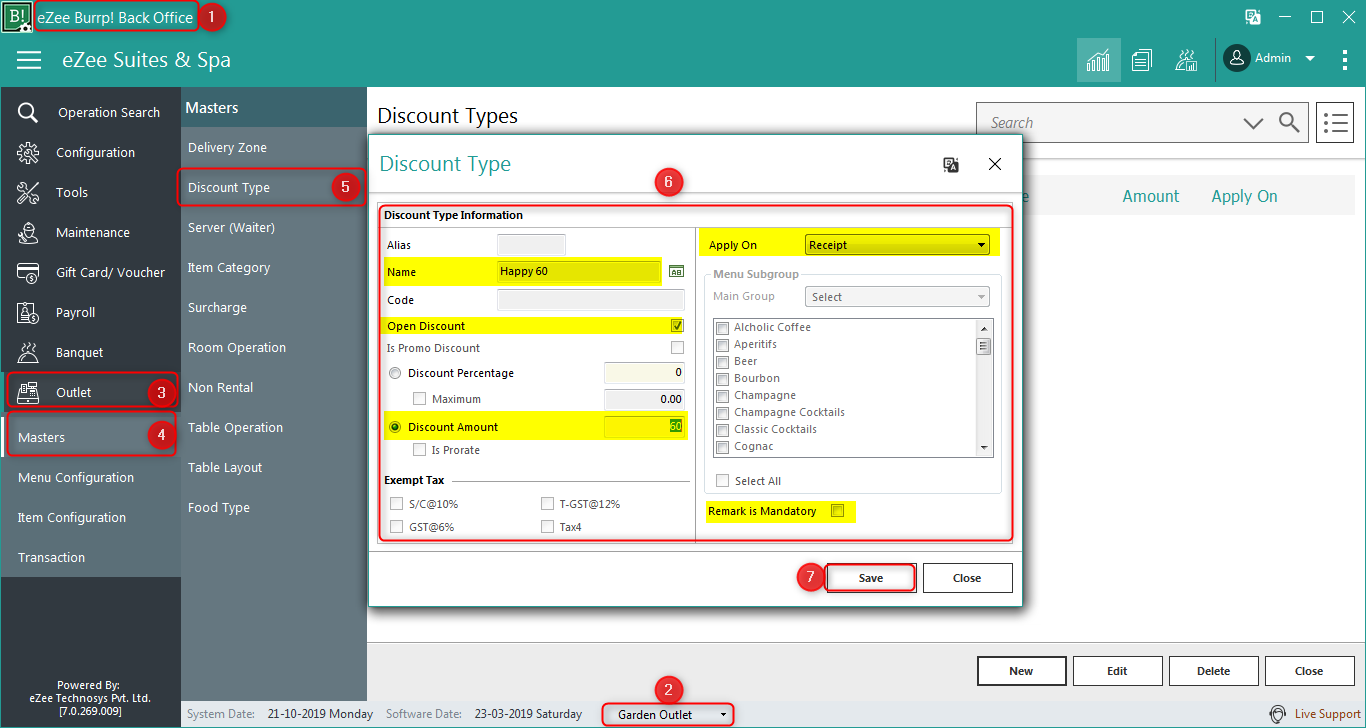1366x728 pixels.
Task: Select the Discount Percentage radio button
Action: [x=395, y=373]
